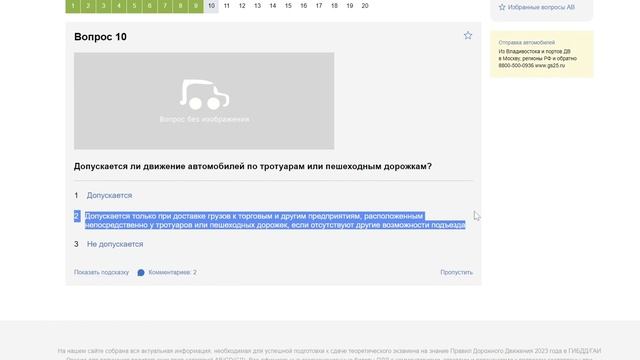Go to question 7 in the navigator
The image size is (640, 360).
click(165, 6)
